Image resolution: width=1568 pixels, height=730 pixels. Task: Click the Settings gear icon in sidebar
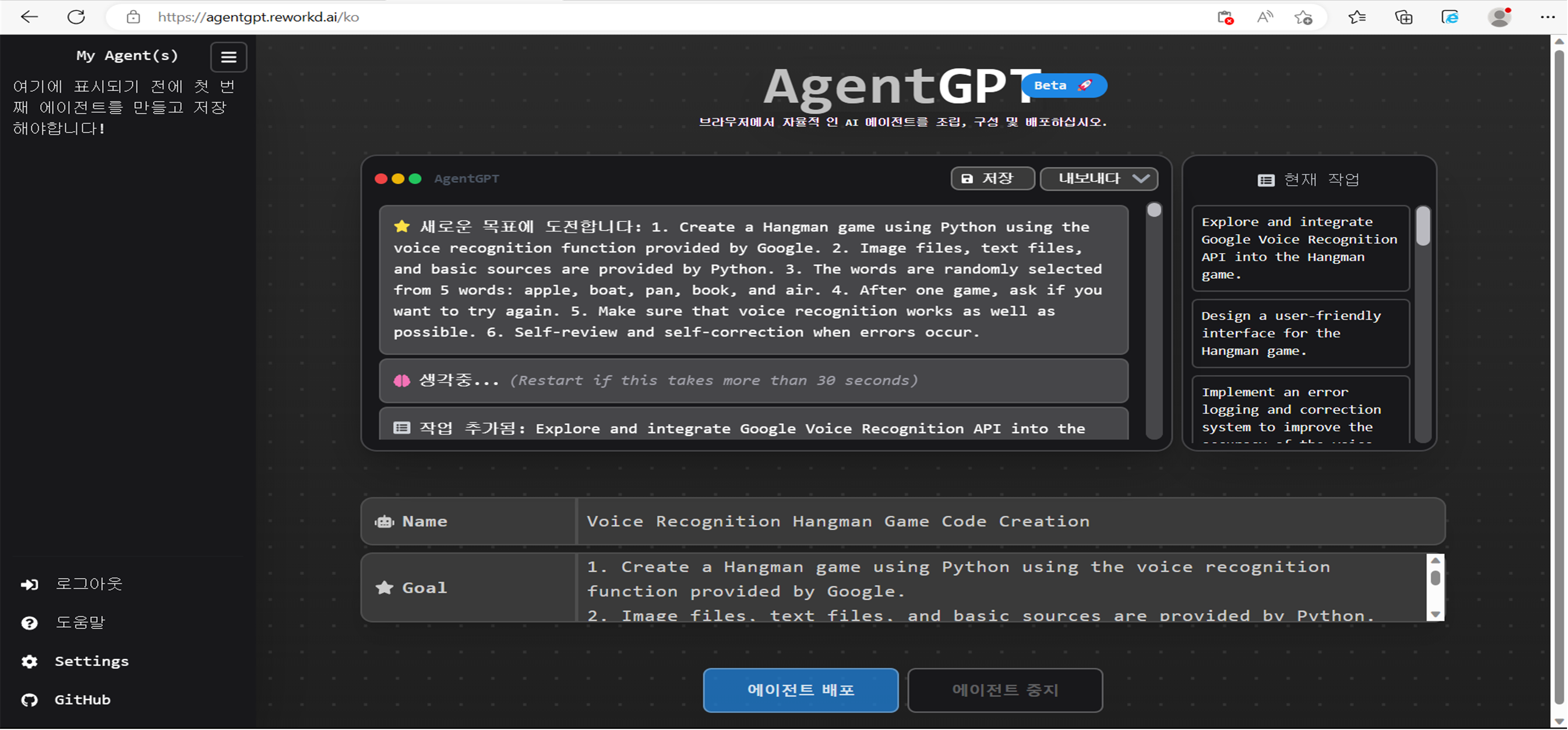pyautogui.click(x=29, y=661)
